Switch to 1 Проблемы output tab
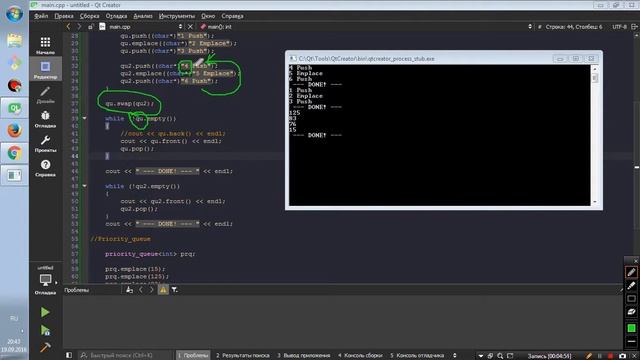Viewport: 640px width, 360px height. tap(193, 356)
